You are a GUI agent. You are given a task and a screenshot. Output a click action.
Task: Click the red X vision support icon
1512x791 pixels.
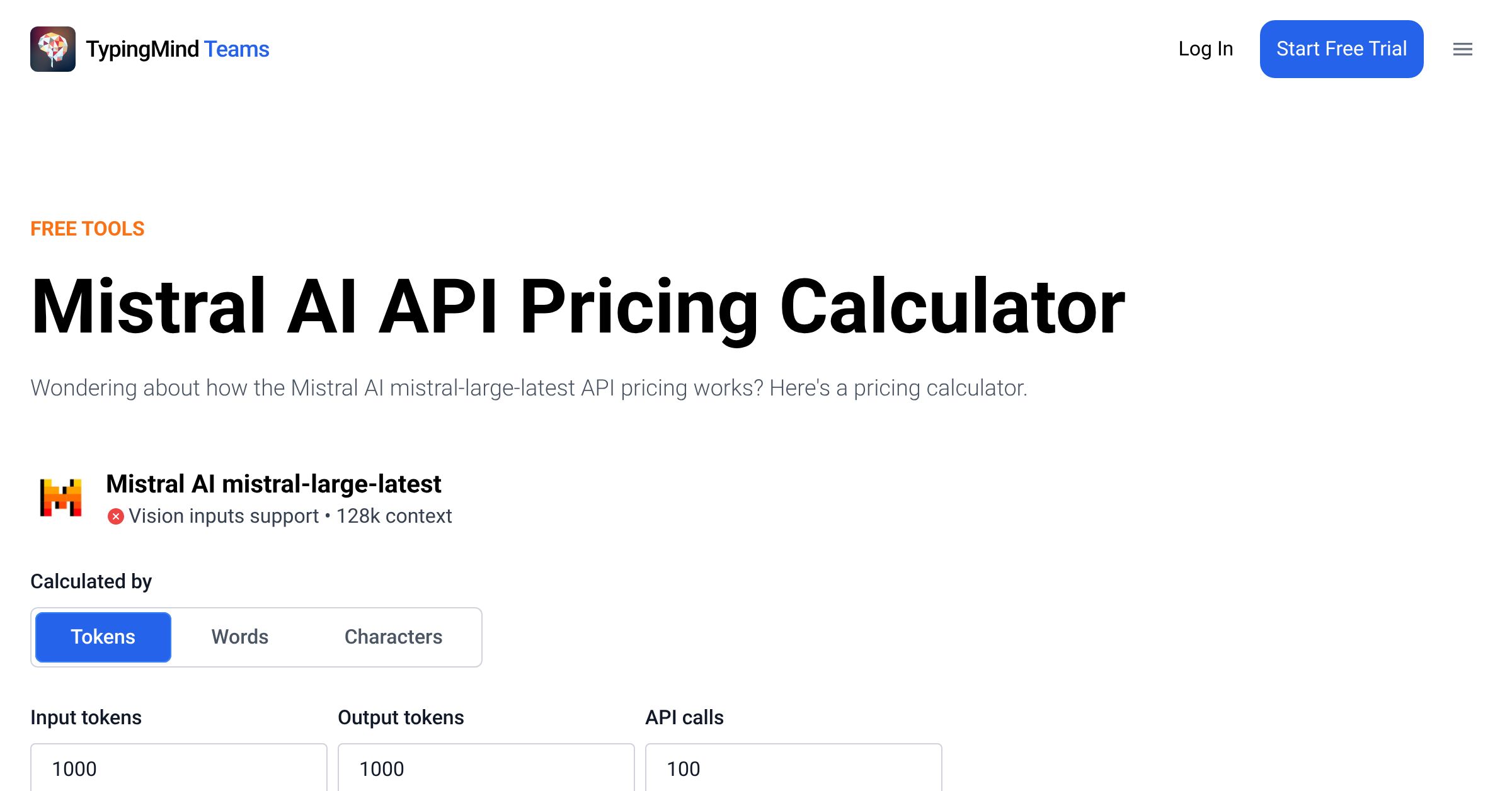click(115, 516)
